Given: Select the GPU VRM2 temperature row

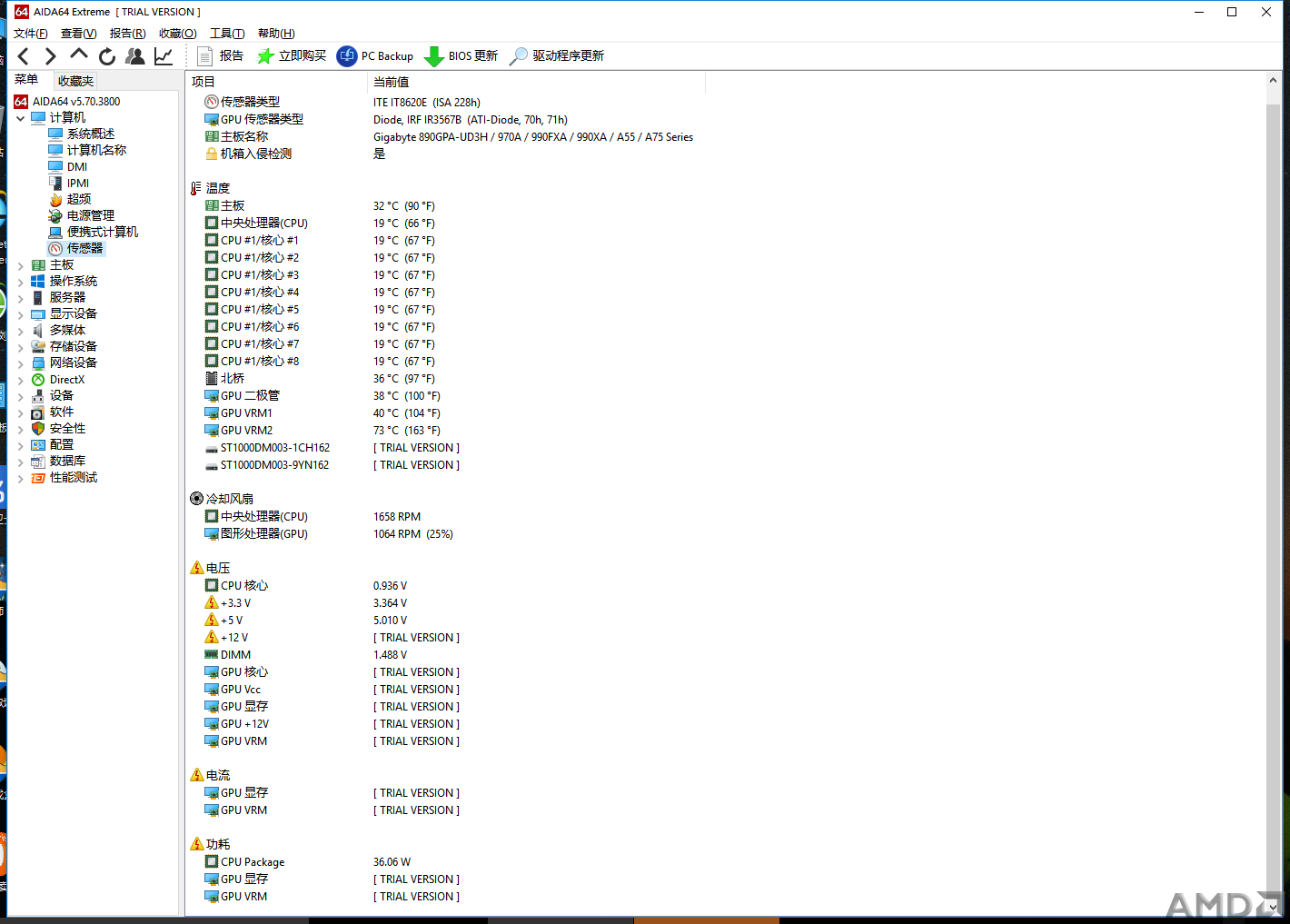Looking at the screenshot, I should pos(725,431).
